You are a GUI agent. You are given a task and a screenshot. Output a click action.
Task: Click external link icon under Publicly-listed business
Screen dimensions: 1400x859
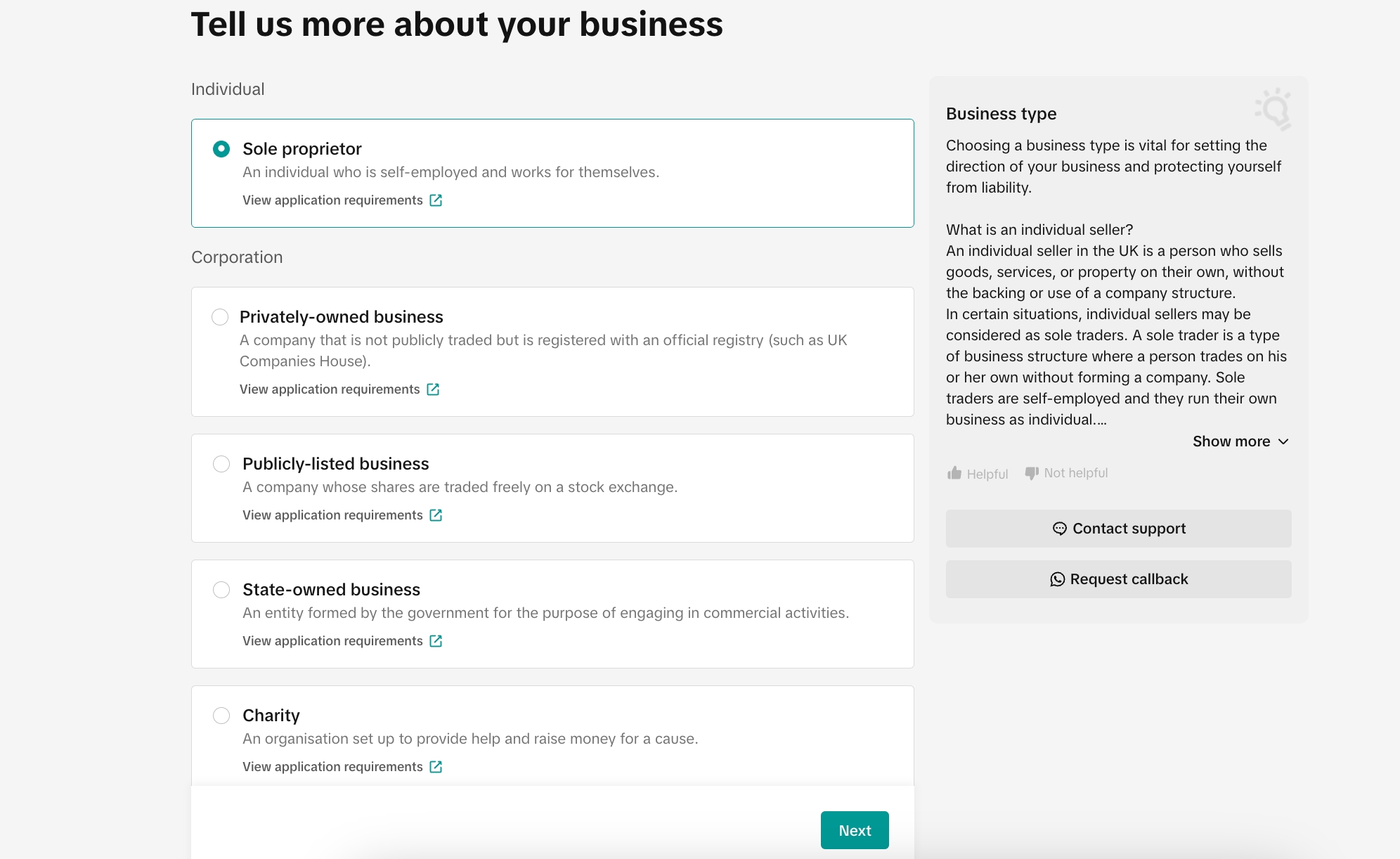436,515
